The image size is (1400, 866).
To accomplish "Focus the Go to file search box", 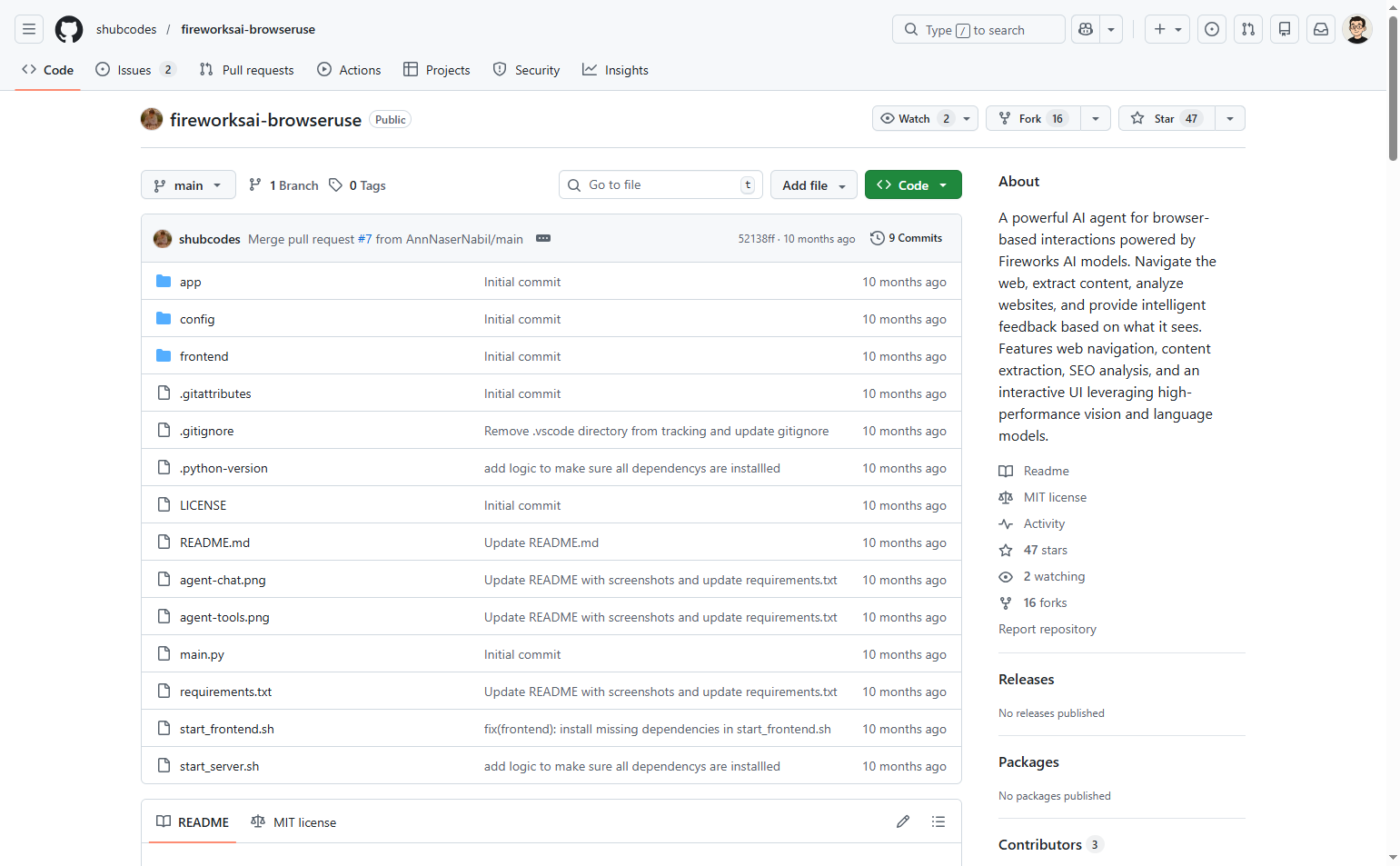I will (x=661, y=184).
